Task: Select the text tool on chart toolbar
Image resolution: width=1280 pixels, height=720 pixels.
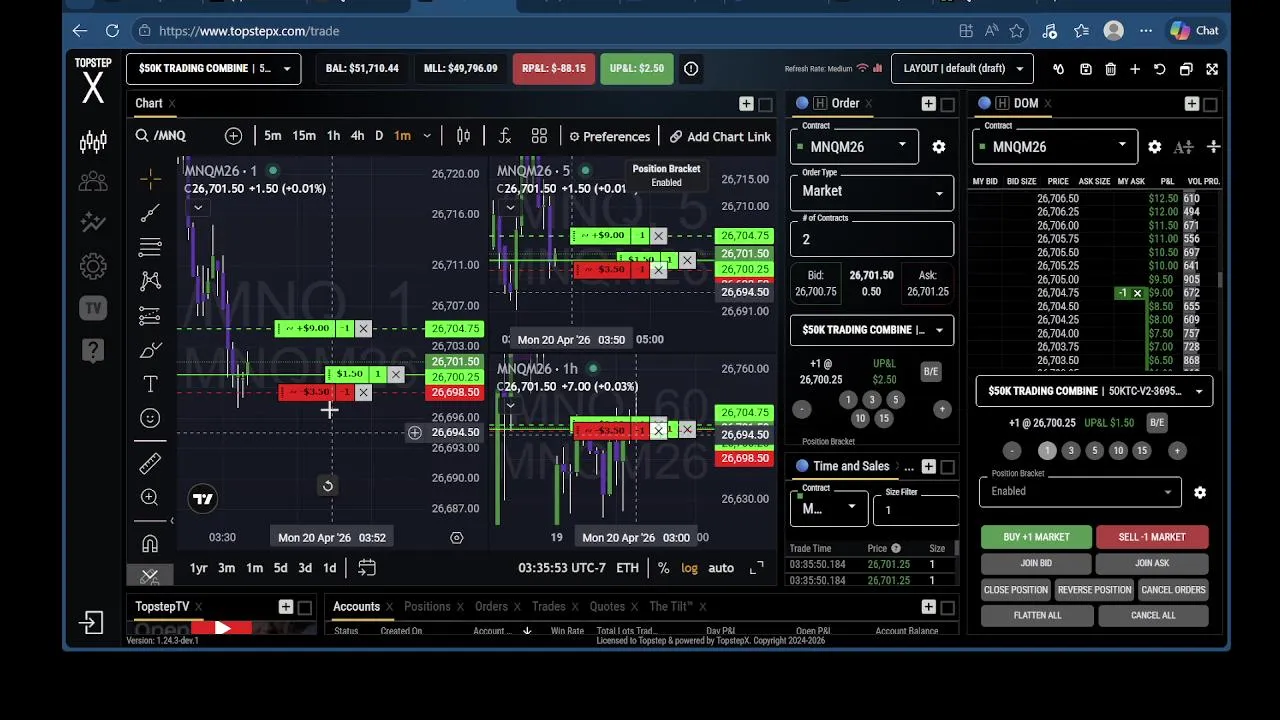Action: click(150, 384)
